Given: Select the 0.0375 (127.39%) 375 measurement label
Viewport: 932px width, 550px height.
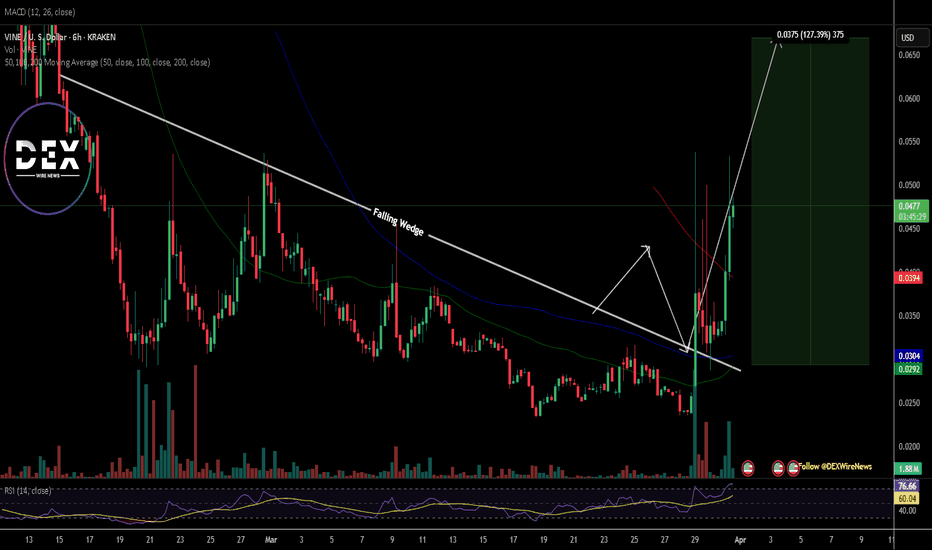Looking at the screenshot, I should tap(810, 34).
